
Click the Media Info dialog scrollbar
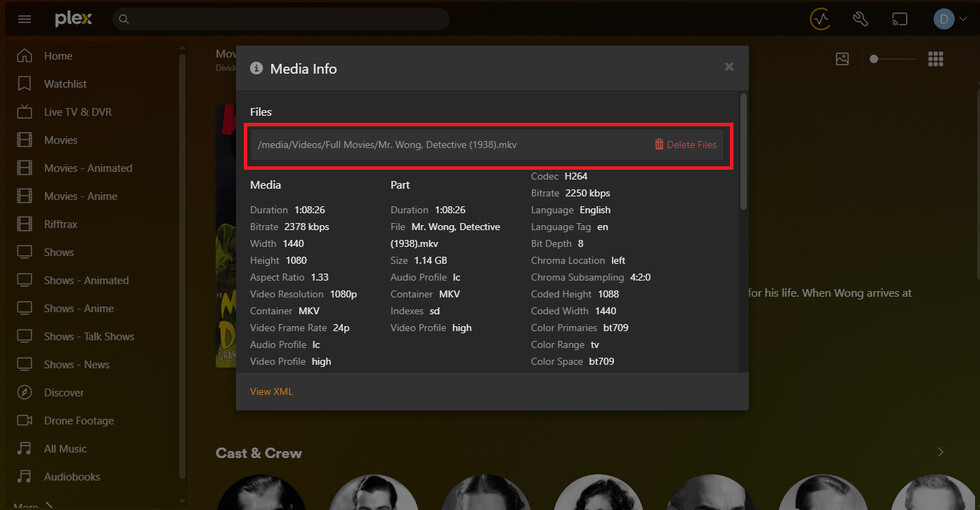tap(743, 151)
